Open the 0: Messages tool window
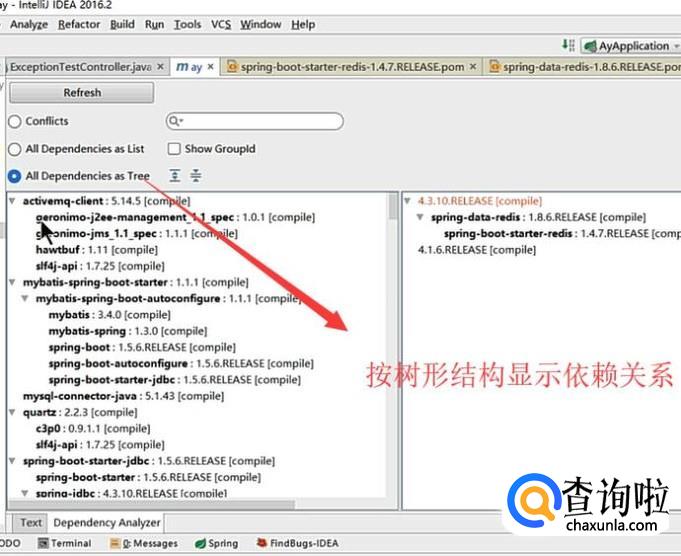 pos(144,543)
